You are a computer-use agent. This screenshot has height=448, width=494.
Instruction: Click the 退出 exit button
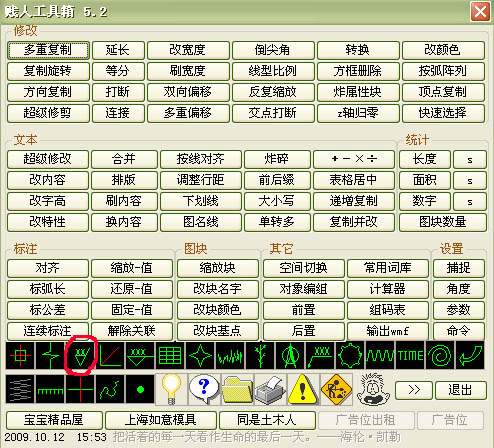[460, 390]
